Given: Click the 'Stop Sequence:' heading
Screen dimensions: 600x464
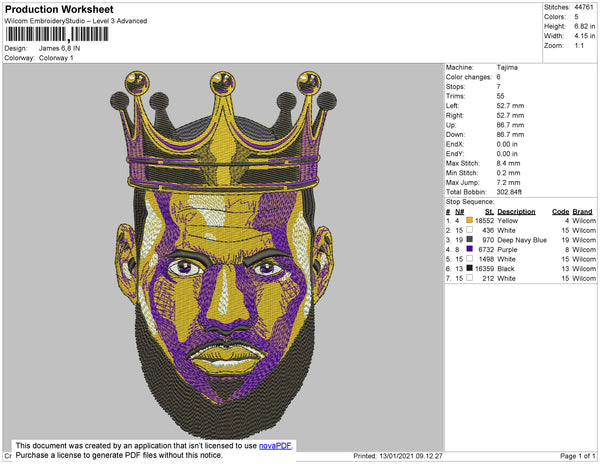Looking at the screenshot, I should [470, 202].
